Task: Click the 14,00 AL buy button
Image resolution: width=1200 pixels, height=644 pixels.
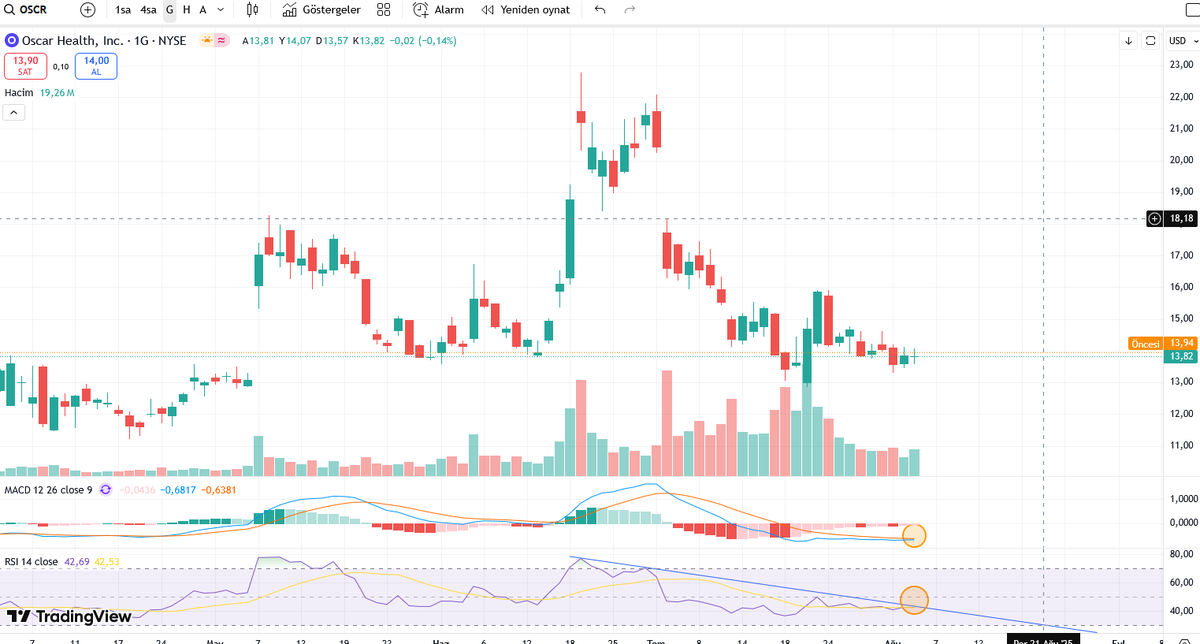Action: click(x=96, y=67)
